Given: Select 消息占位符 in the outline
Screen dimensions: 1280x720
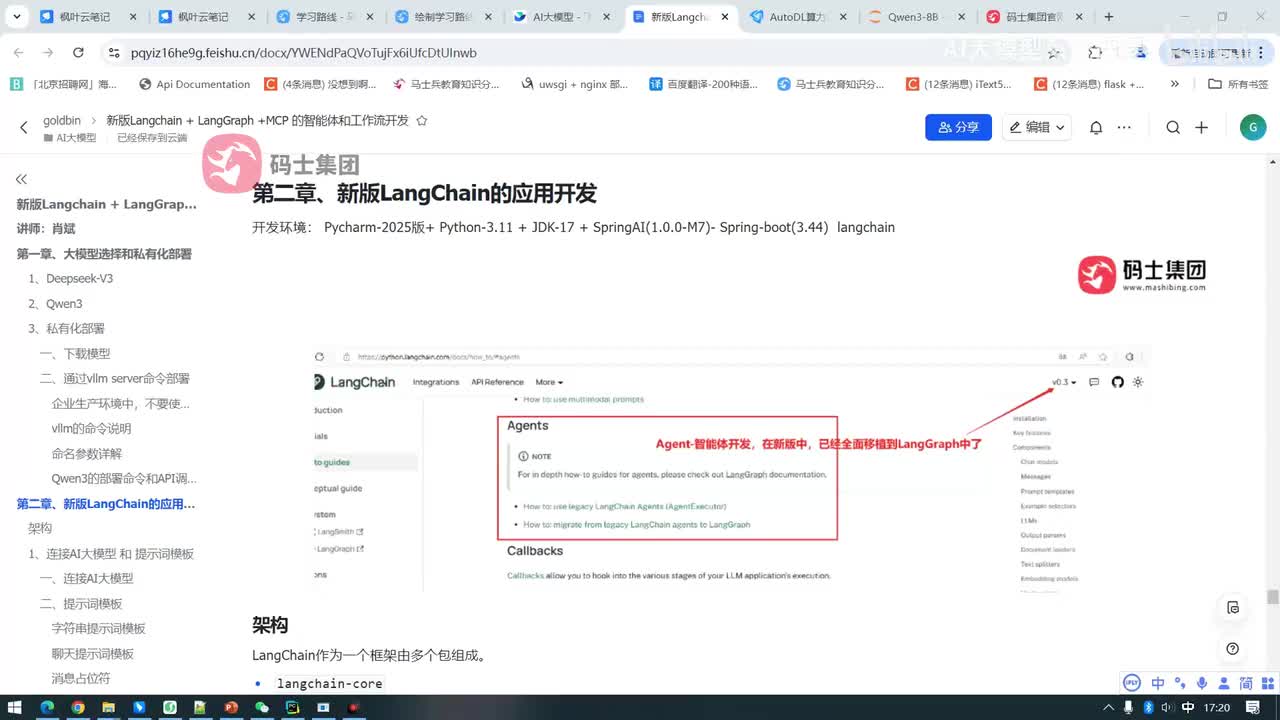Looking at the screenshot, I should pyautogui.click(x=81, y=678).
